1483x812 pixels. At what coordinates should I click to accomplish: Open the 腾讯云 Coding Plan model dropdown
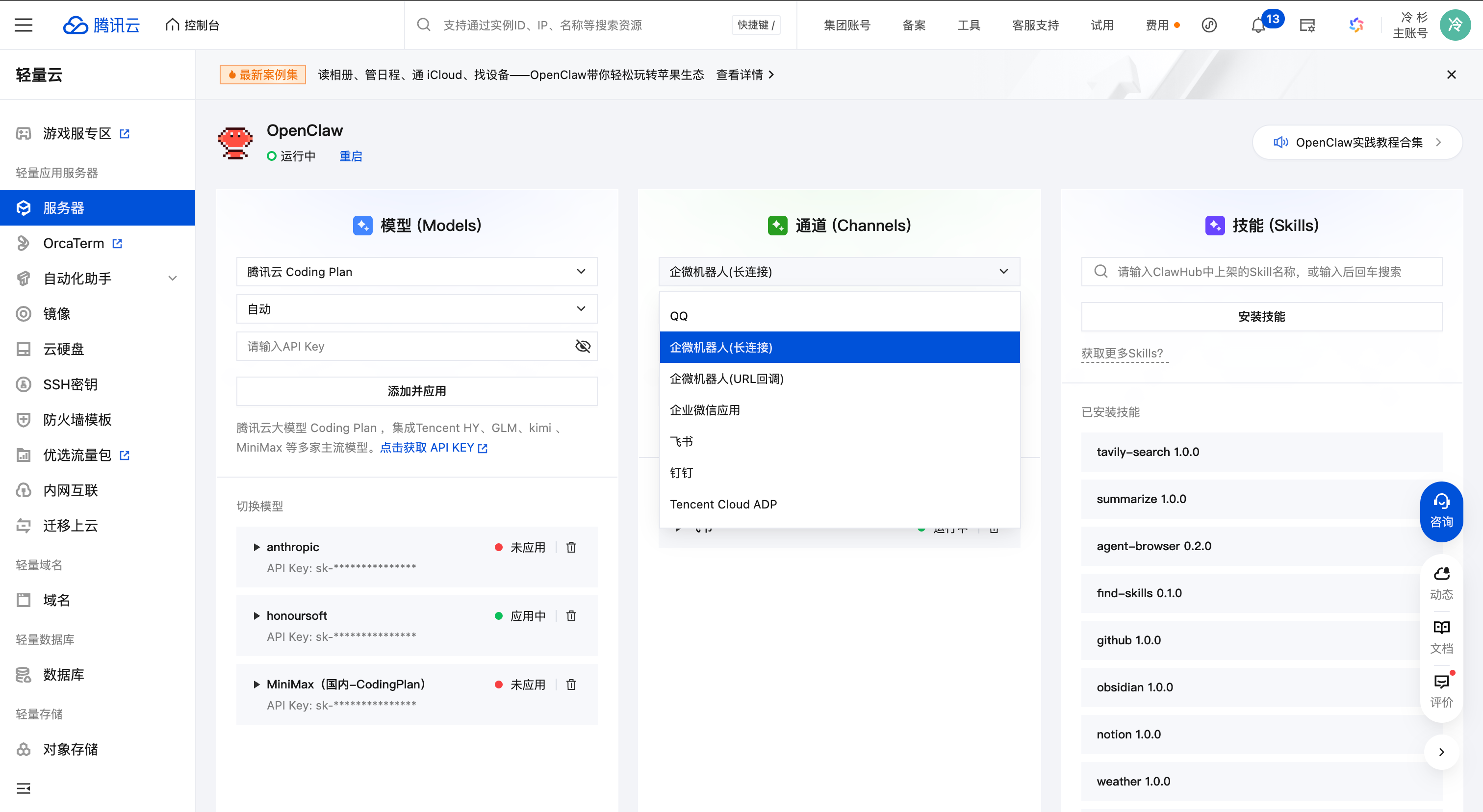(x=417, y=271)
